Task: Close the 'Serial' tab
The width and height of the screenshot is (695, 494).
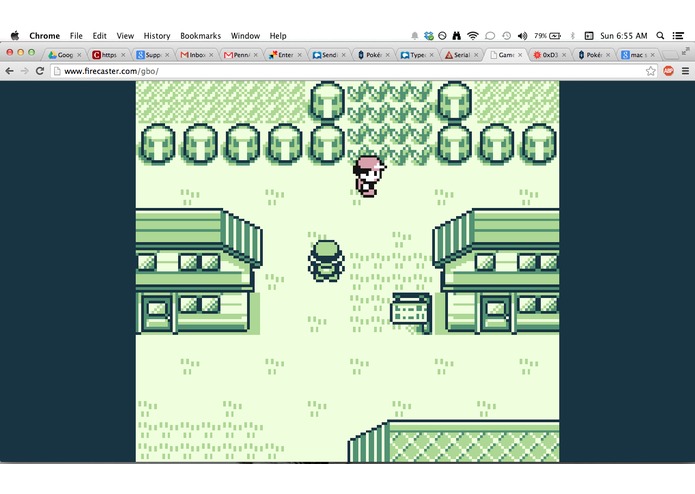Action: point(476,55)
